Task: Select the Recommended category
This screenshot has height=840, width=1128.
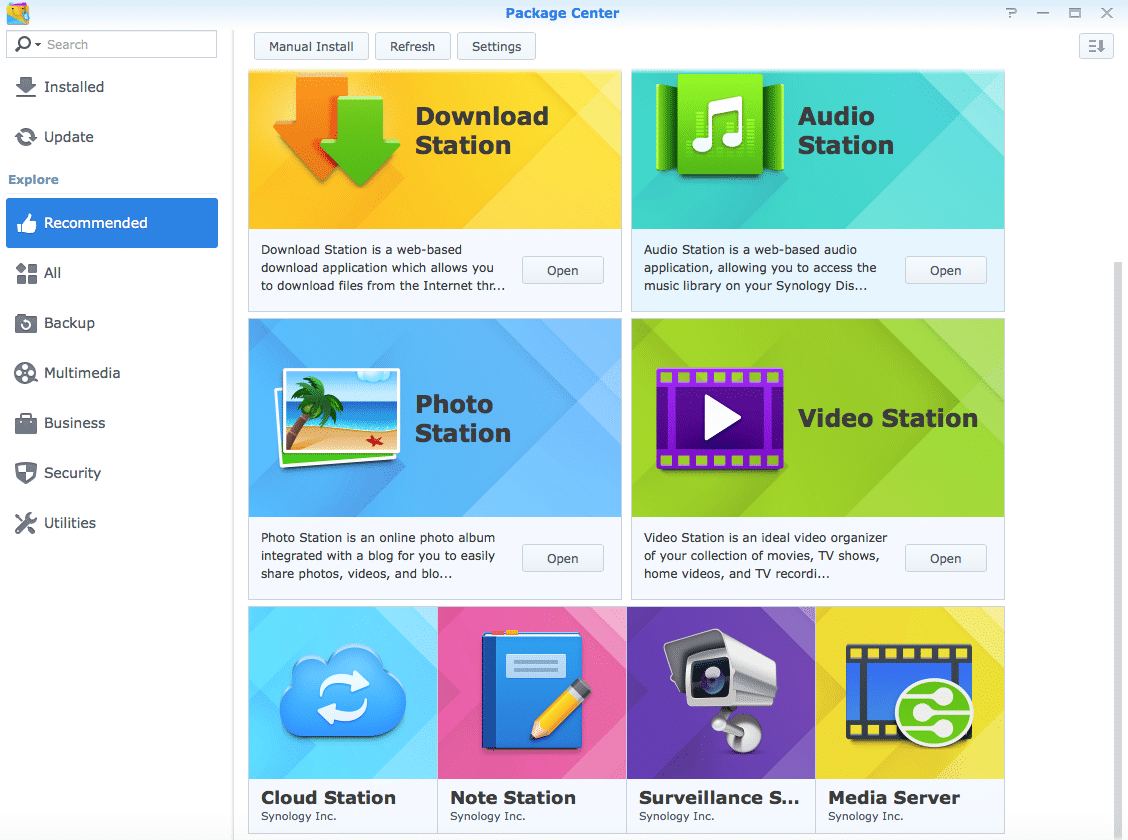Action: click(x=112, y=223)
